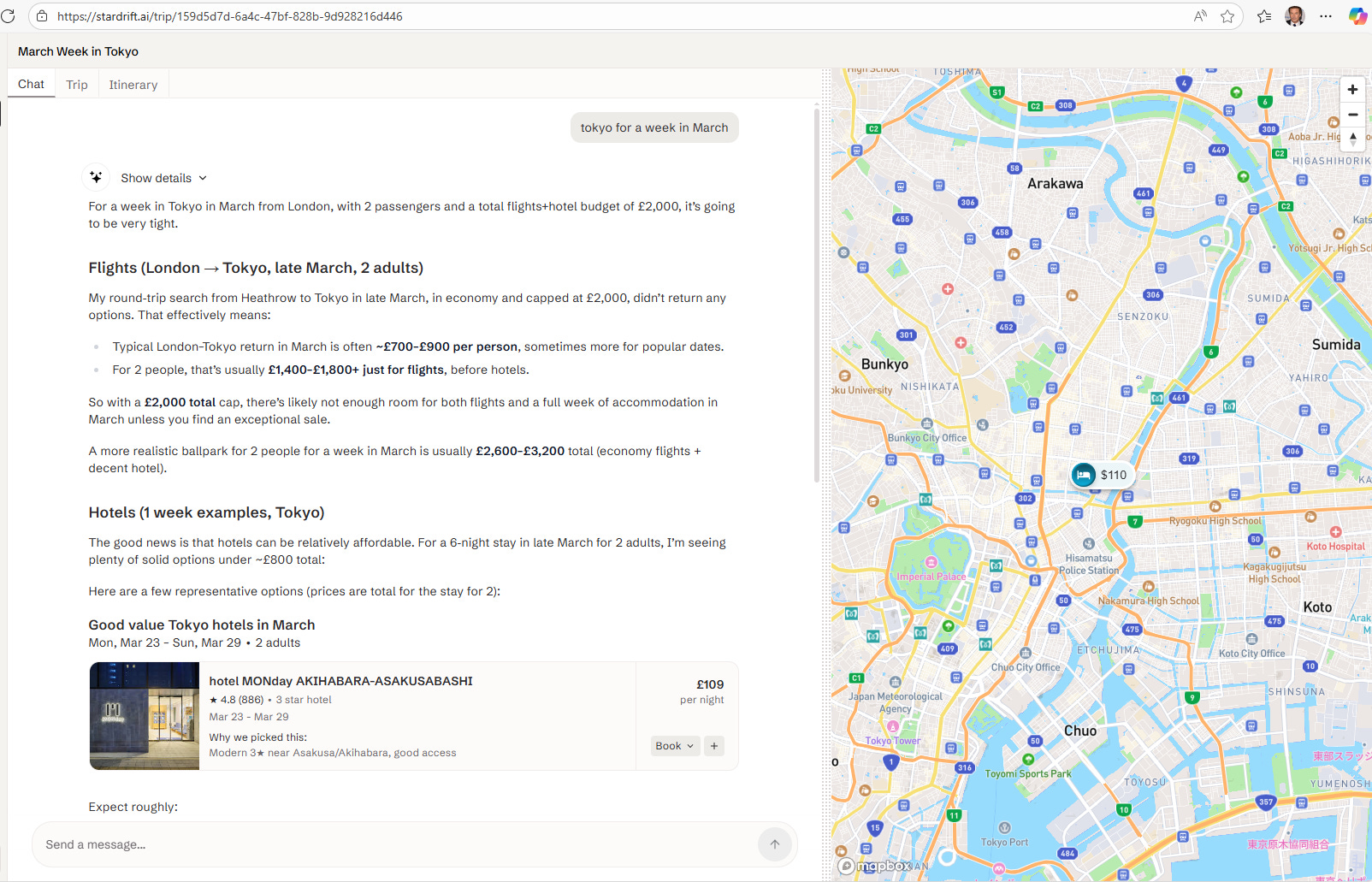Open the Itinerary tab
Screen dimensions: 1372x882
(133, 85)
